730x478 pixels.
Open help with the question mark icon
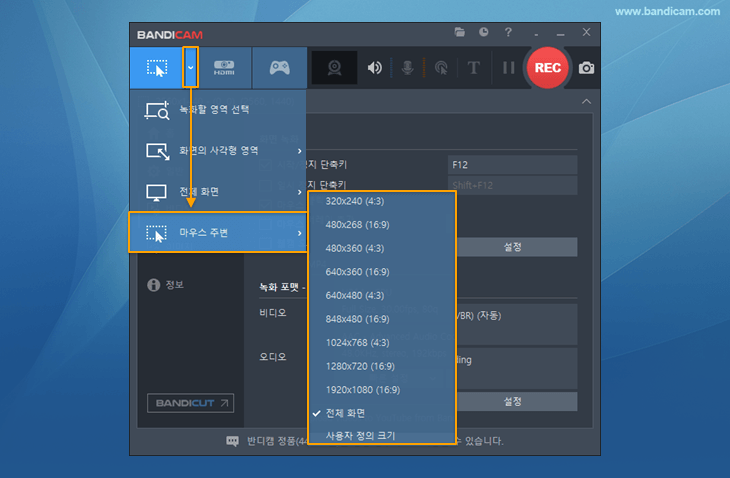tap(508, 32)
